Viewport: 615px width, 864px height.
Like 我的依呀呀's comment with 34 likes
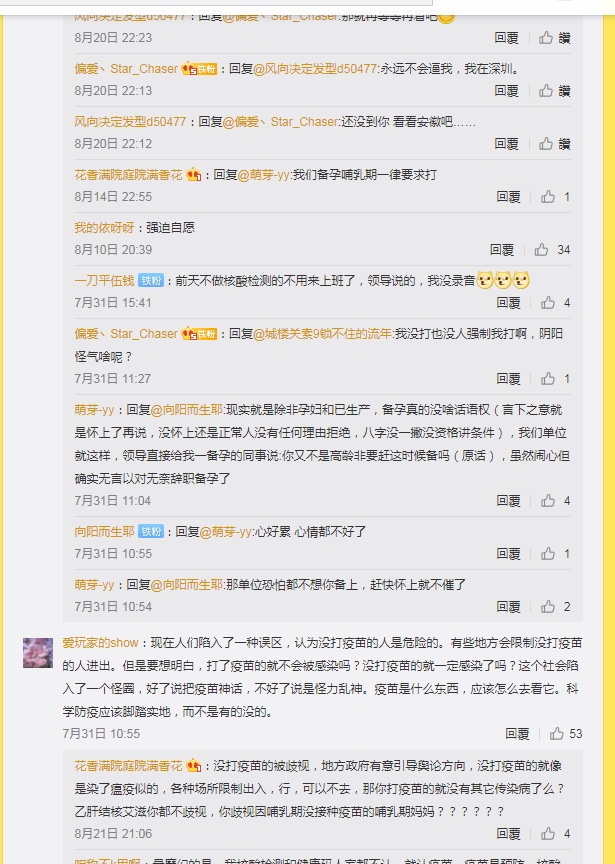click(541, 250)
